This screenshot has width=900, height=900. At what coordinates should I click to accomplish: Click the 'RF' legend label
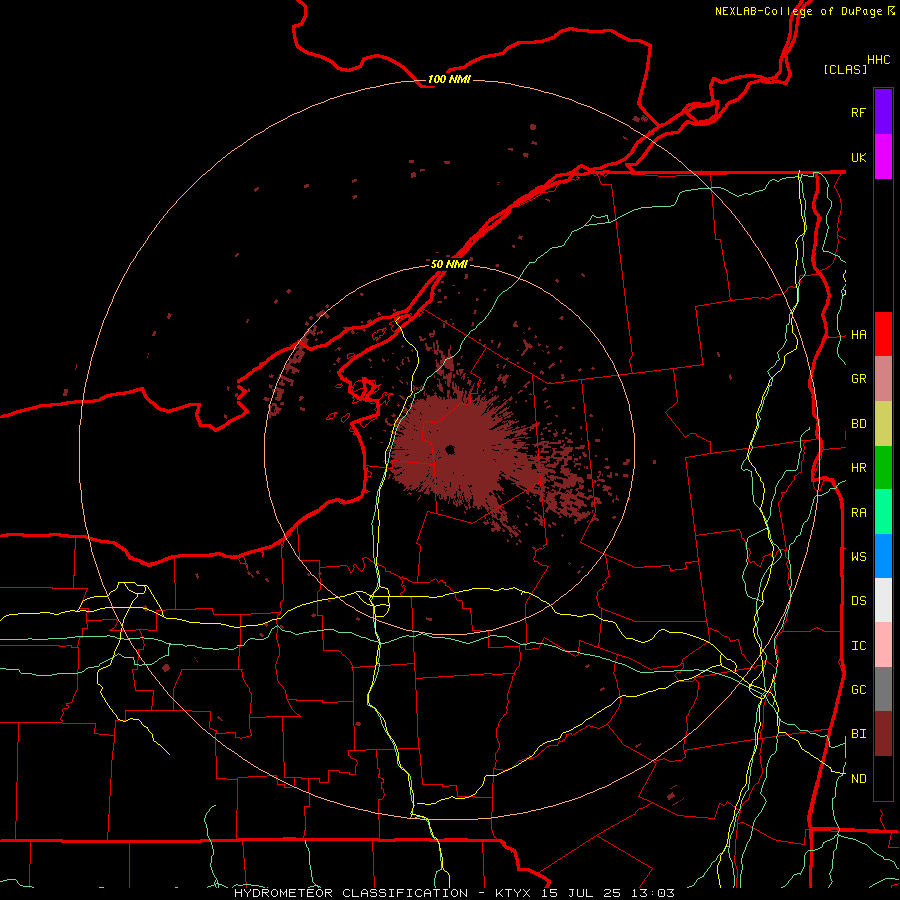[859, 113]
